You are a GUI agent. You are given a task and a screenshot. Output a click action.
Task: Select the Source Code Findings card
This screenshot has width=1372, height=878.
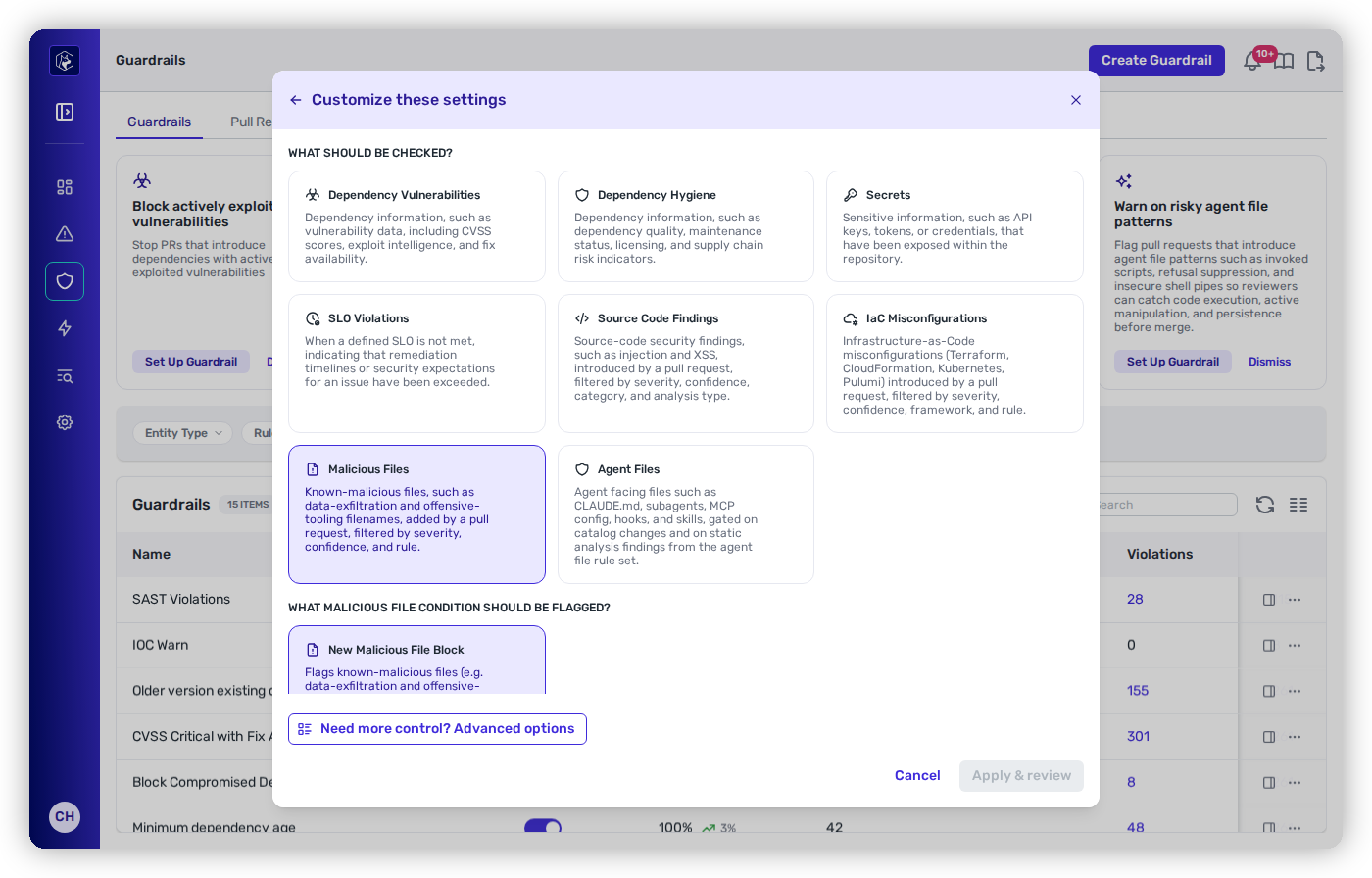(686, 364)
